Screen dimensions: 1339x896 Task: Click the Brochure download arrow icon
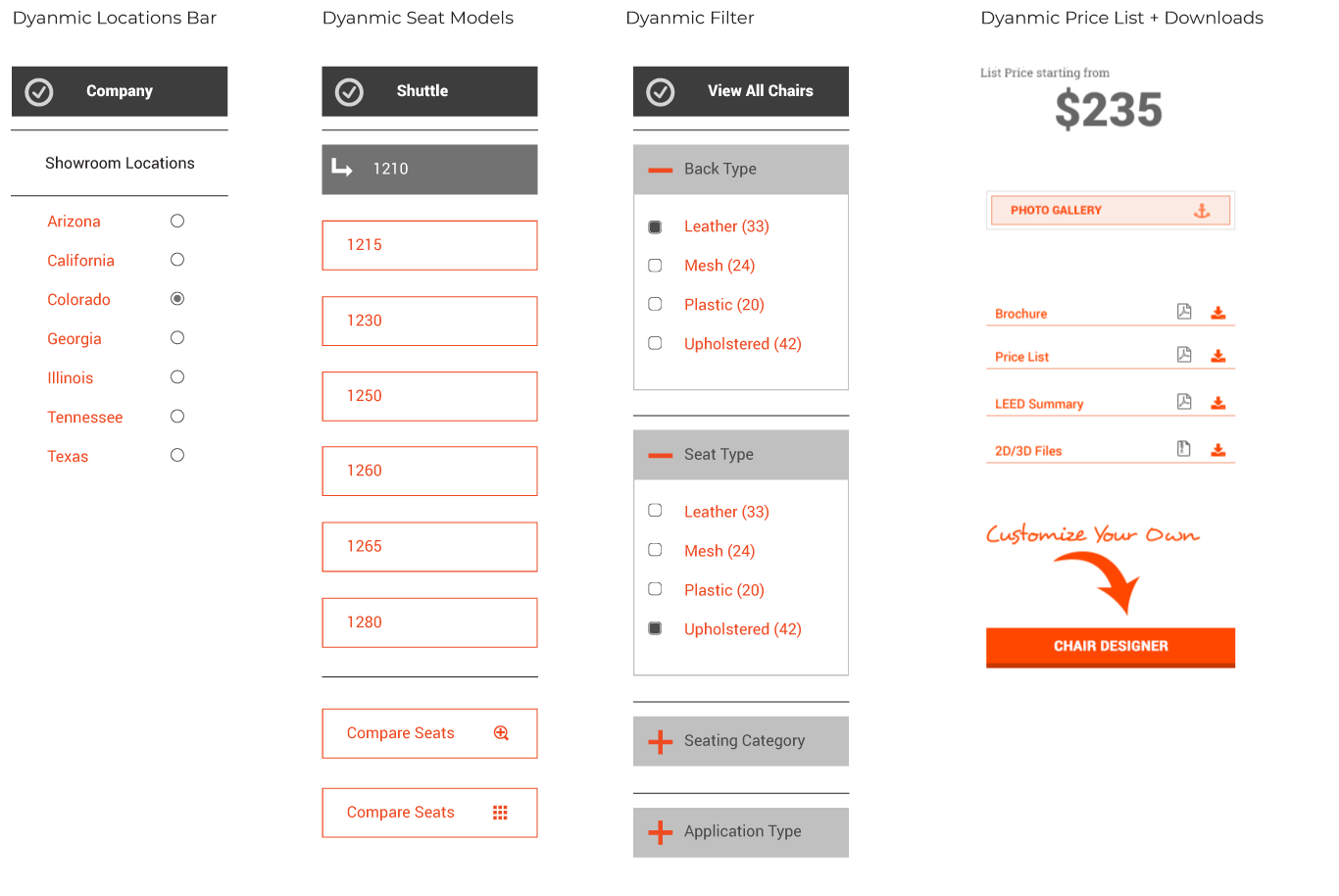click(1217, 313)
